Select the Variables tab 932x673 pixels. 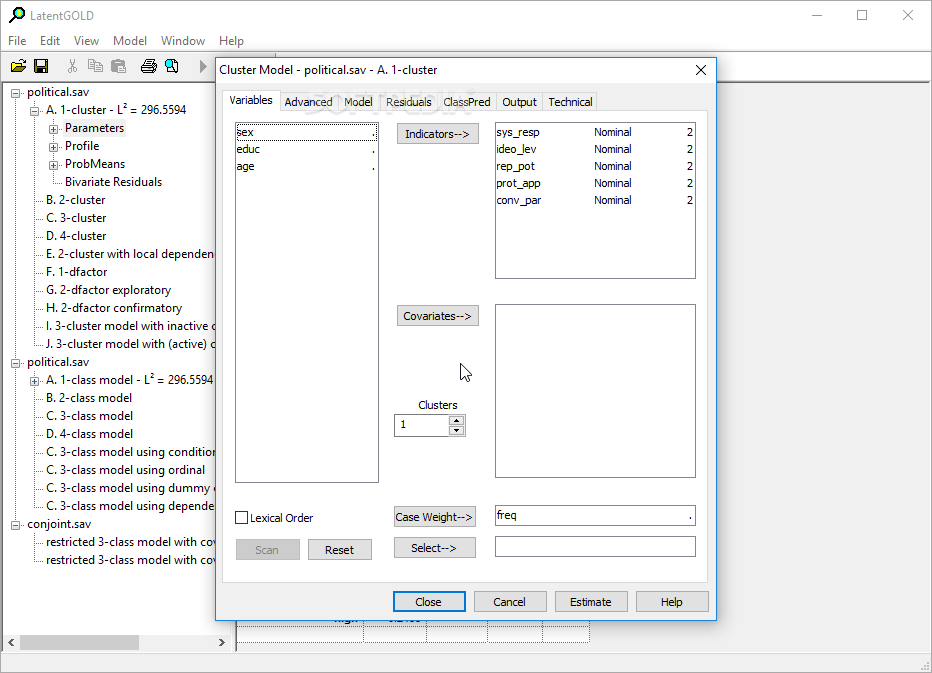point(251,100)
